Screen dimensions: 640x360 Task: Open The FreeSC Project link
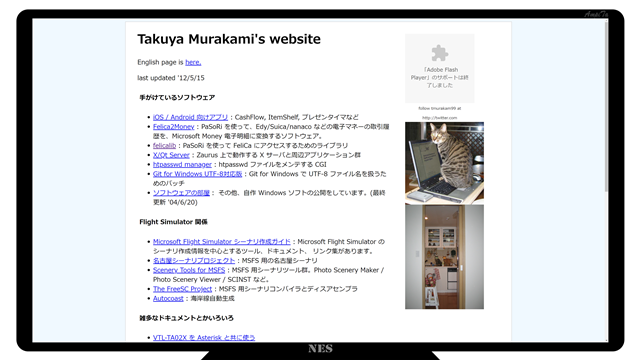pyautogui.click(x=182, y=289)
